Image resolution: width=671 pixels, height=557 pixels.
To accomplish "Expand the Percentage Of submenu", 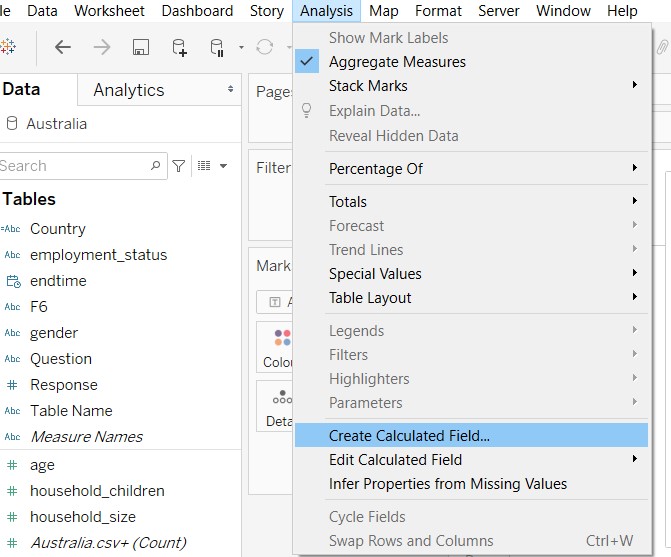I will point(472,169).
